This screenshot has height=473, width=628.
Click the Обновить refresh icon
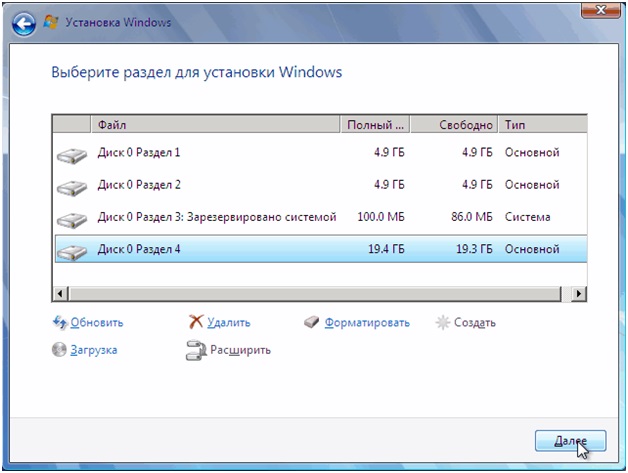click(59, 323)
